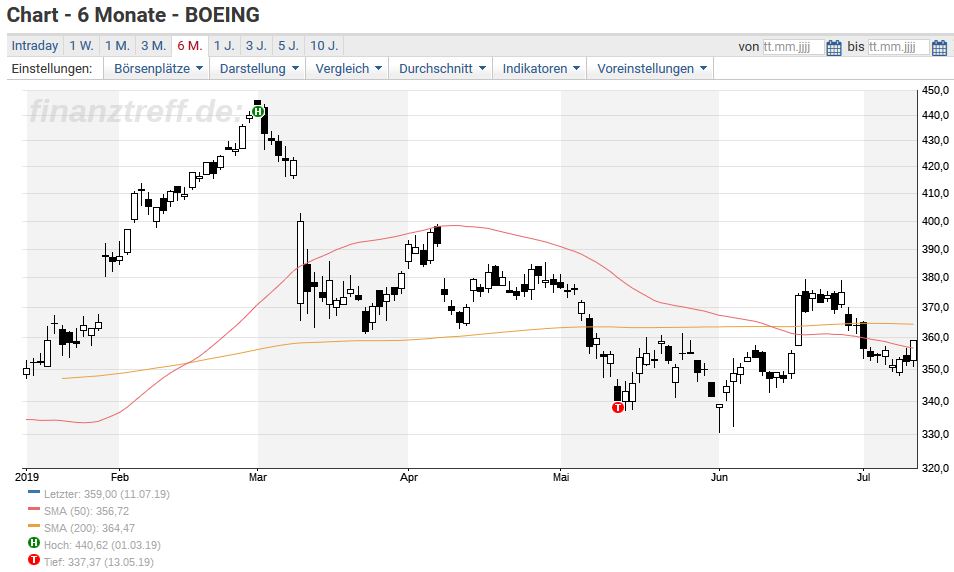954x572 pixels.
Task: Click the red T low marker on chart
Action: coord(618,407)
